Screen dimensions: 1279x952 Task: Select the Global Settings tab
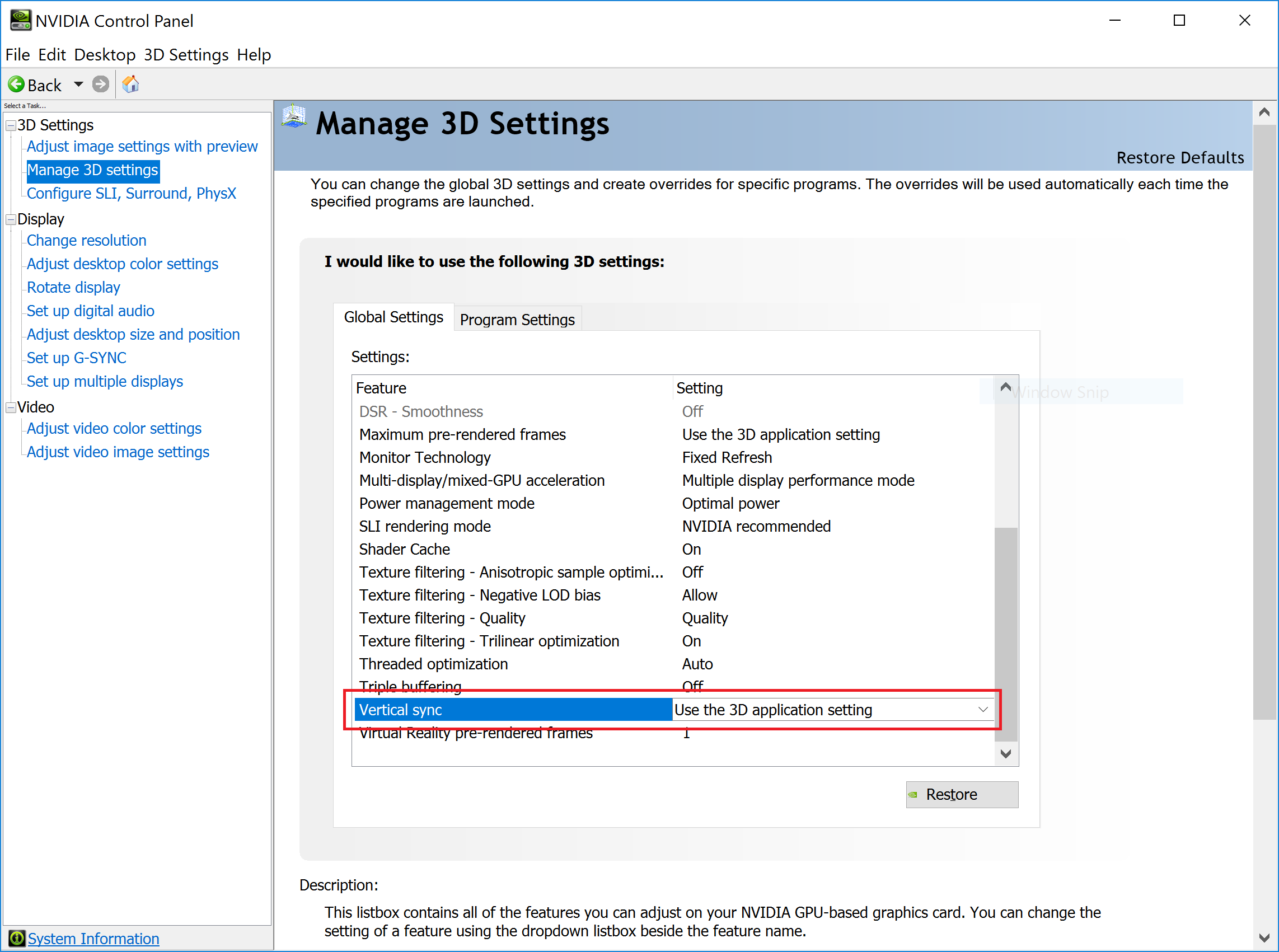393,317
